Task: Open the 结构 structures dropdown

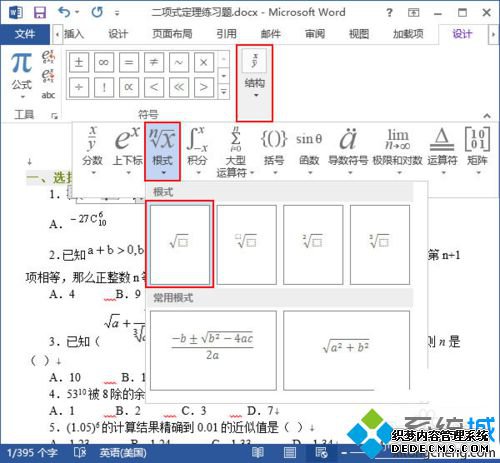Action: pos(255,83)
